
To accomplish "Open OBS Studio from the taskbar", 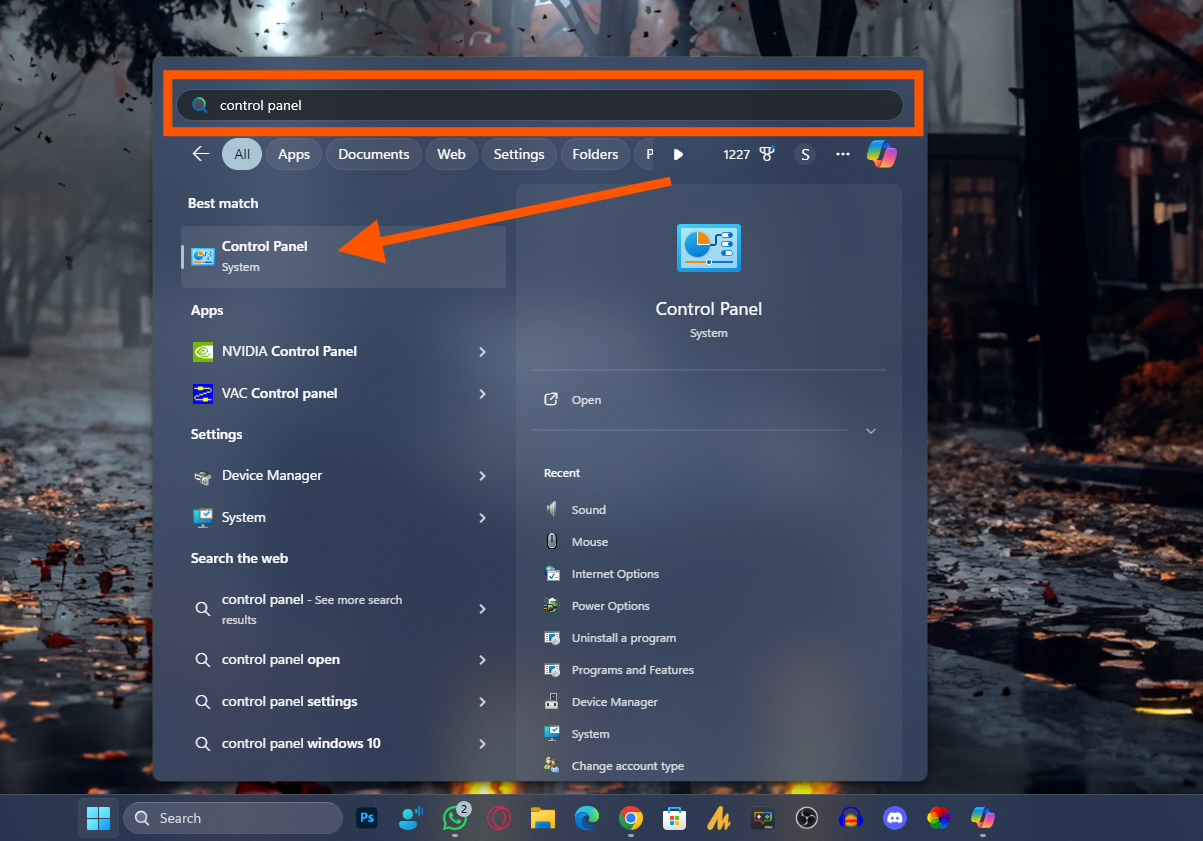I will [x=807, y=818].
